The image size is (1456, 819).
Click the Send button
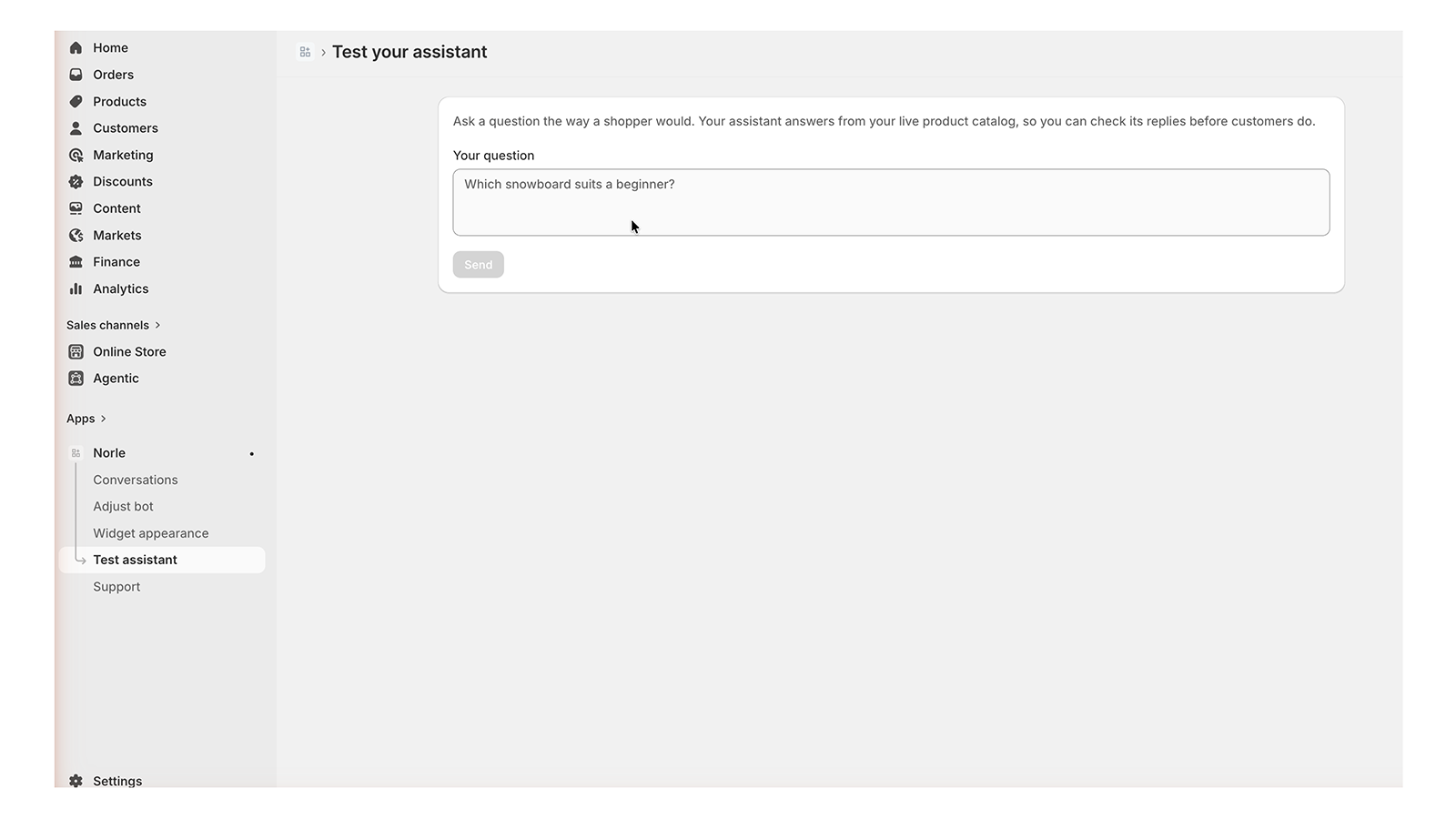[478, 265]
